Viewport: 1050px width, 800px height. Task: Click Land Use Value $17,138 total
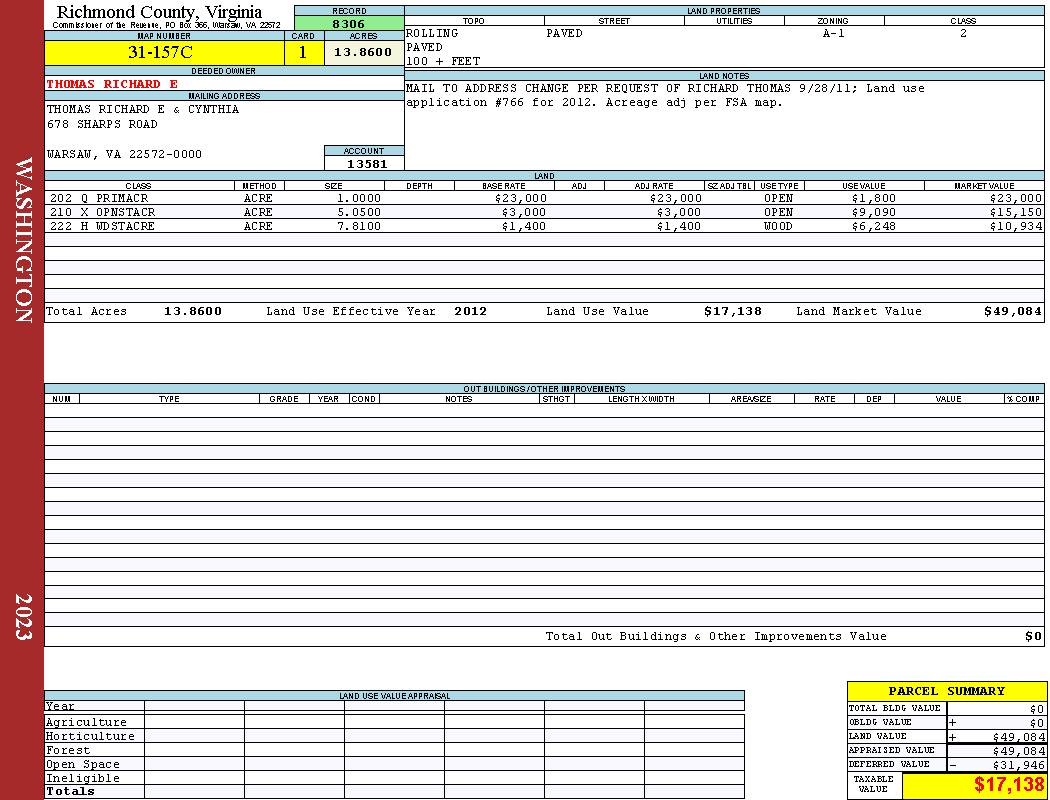click(x=733, y=311)
